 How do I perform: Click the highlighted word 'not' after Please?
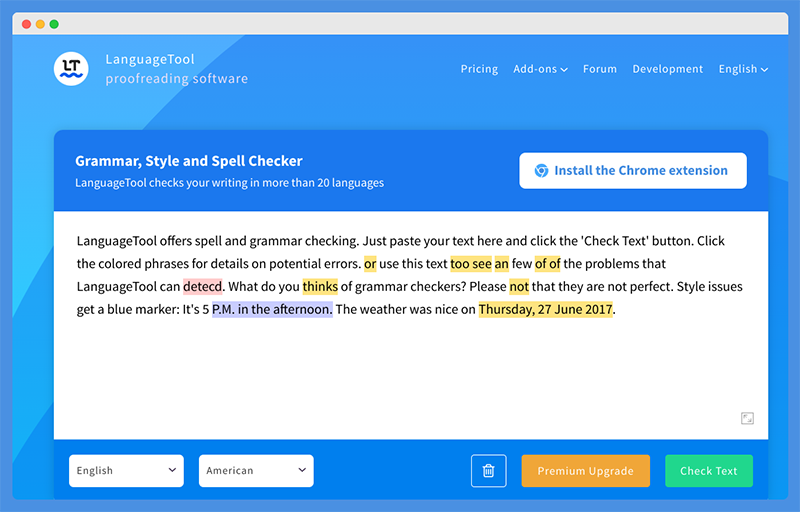pyautogui.click(x=519, y=287)
